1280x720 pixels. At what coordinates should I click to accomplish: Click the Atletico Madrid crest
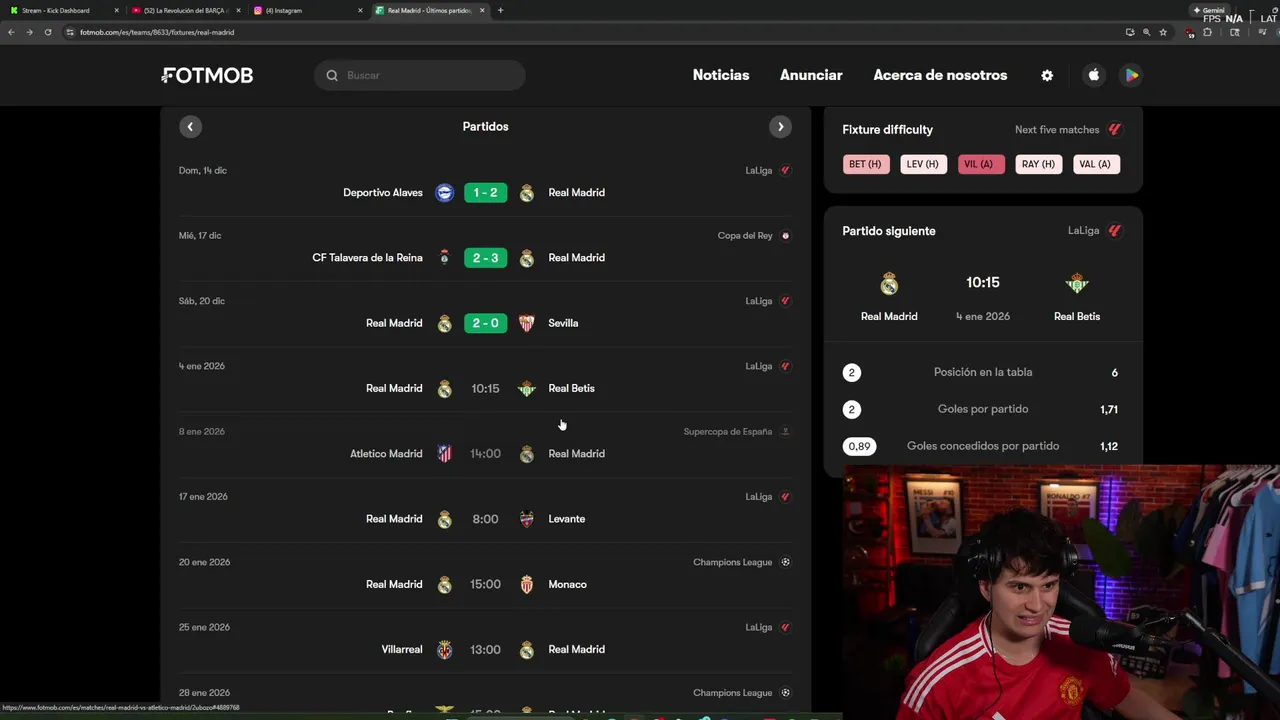tap(445, 454)
